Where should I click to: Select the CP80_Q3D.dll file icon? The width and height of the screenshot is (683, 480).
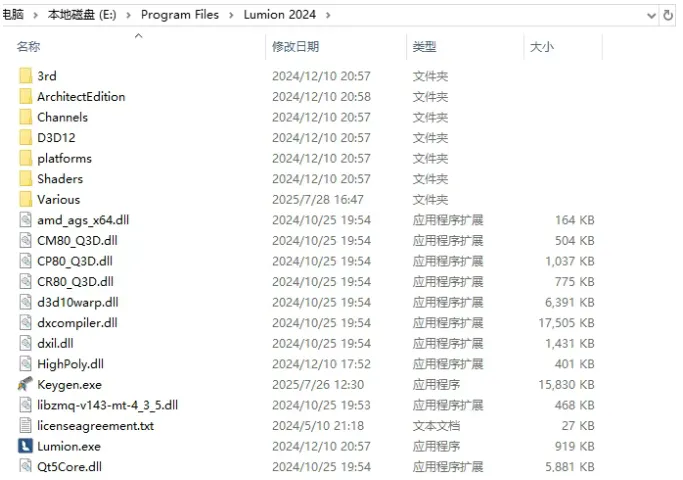(x=26, y=261)
